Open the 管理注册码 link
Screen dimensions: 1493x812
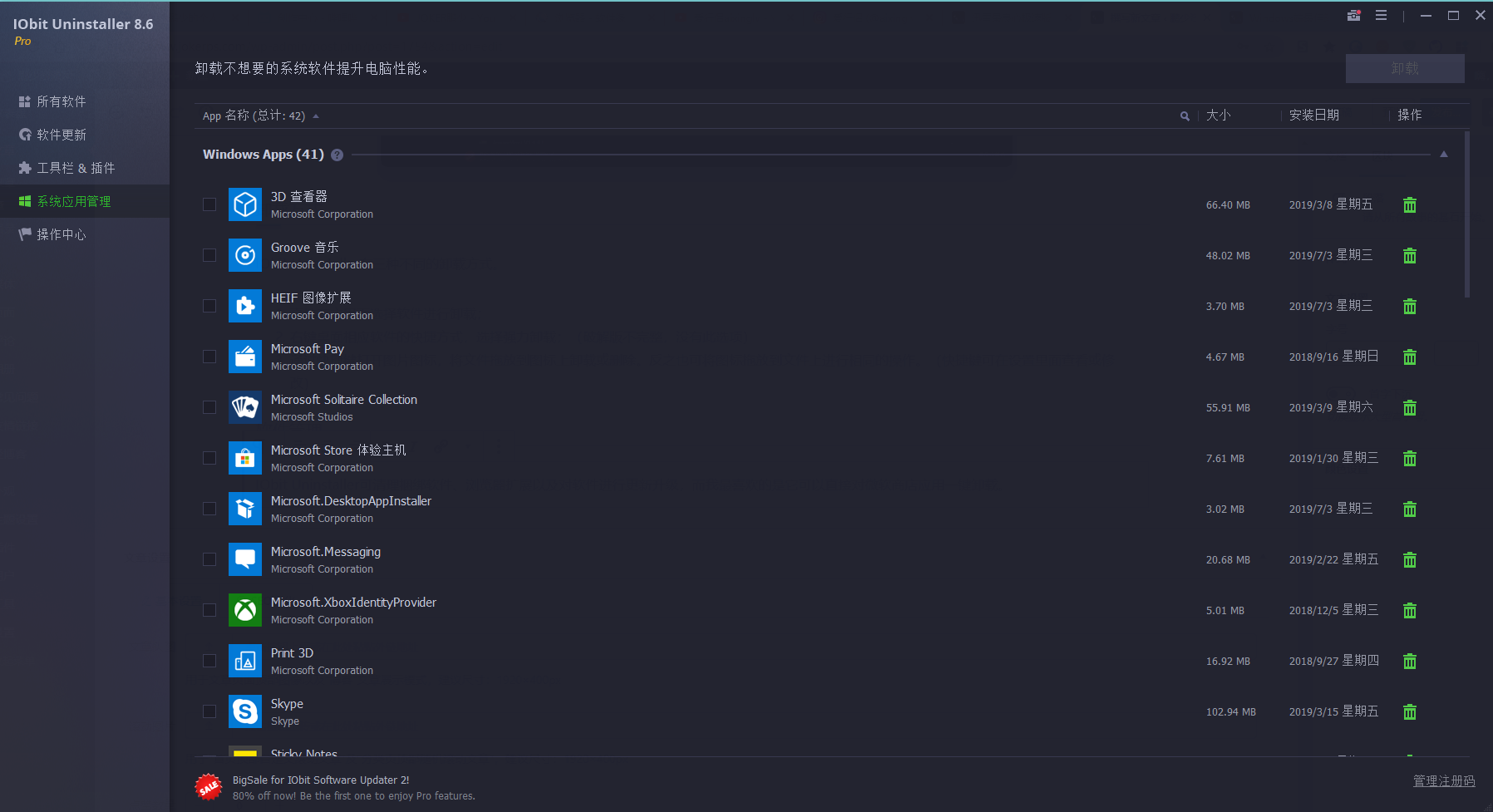point(1444,781)
